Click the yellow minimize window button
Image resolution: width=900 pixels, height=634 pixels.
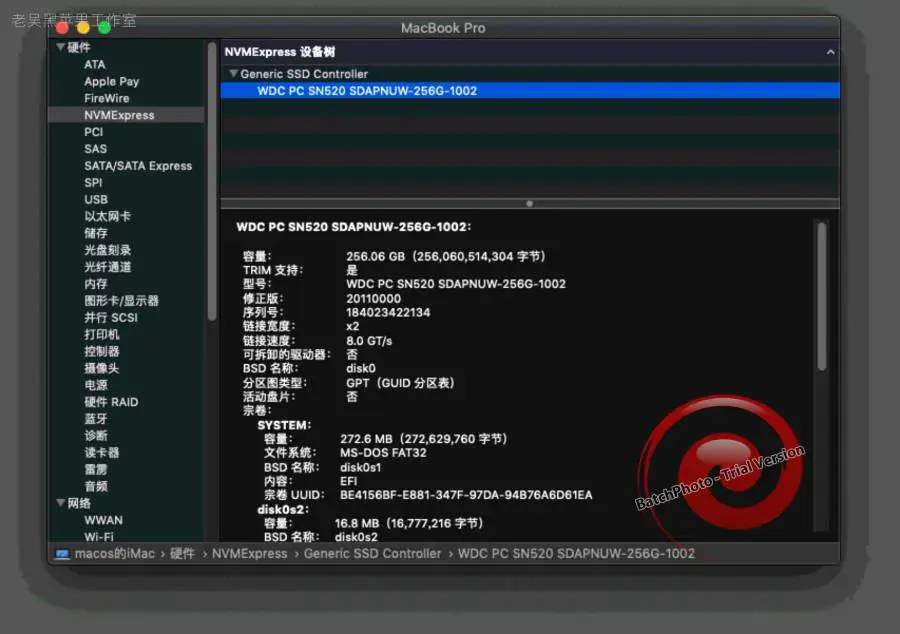(83, 28)
